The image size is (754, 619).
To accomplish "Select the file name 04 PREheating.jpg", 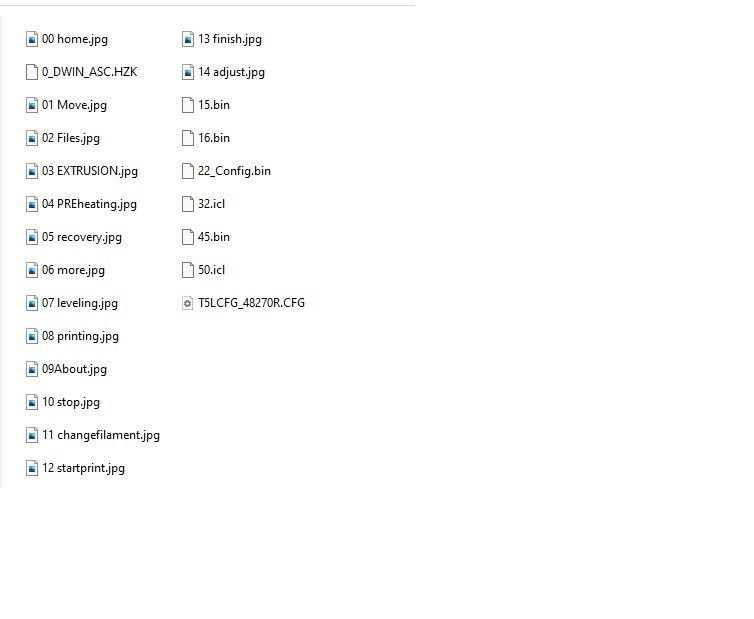I will tap(89, 204).
